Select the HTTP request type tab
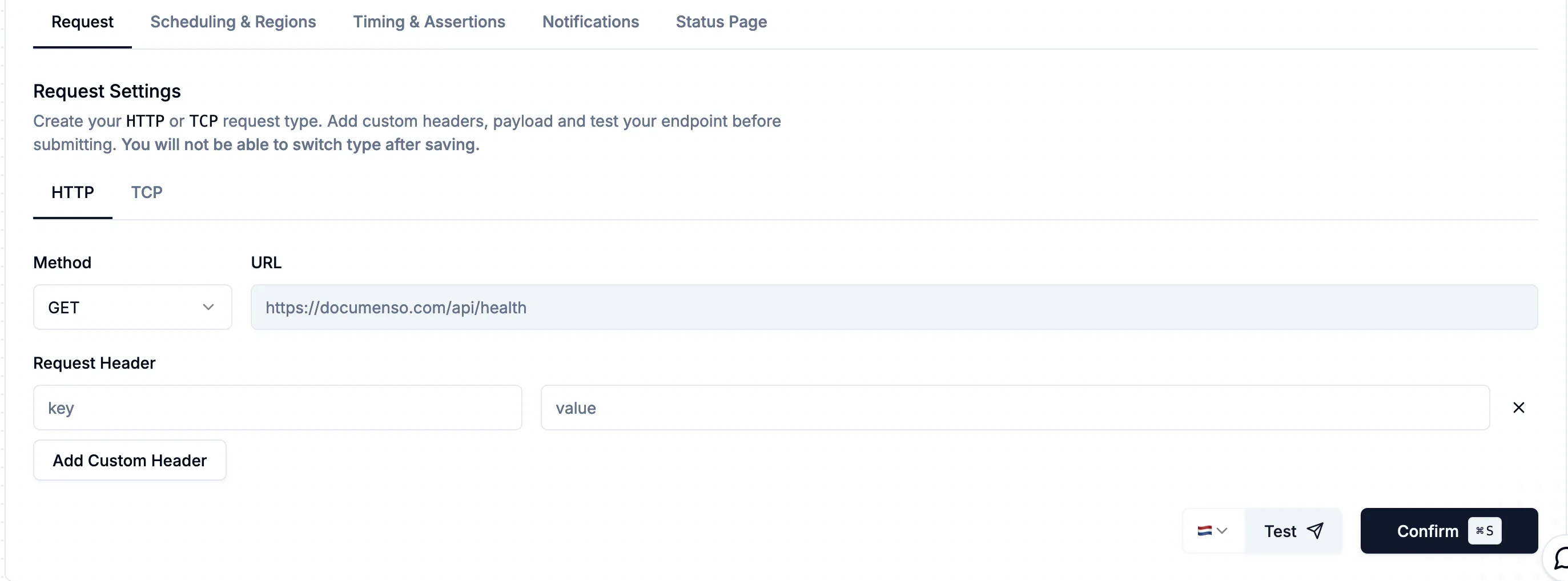This screenshot has height=581, width=1568. pos(73,192)
